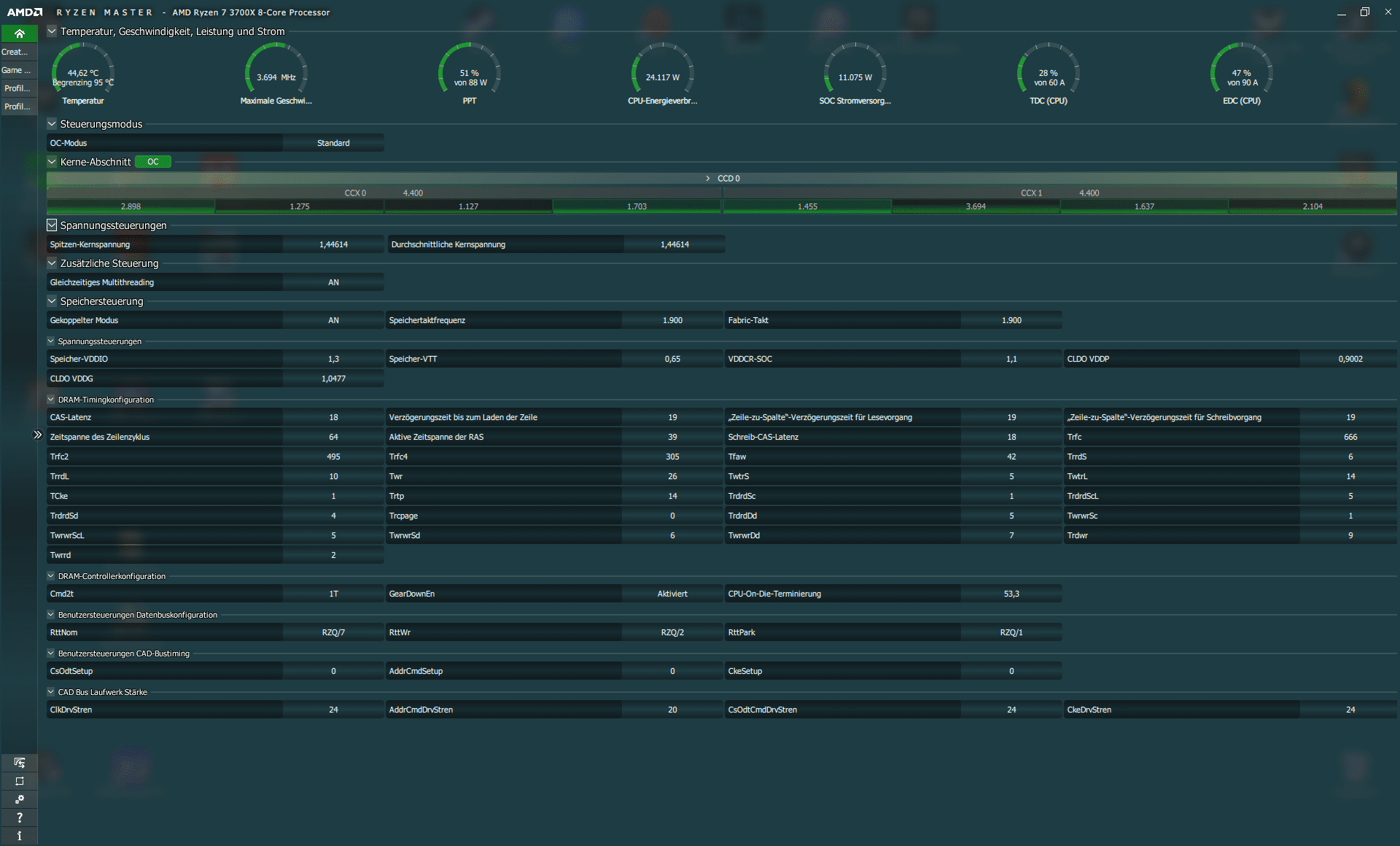The image size is (1400, 846).
Task: Click the Maximale Geschwindigkeit gauge
Action: [x=276, y=74]
